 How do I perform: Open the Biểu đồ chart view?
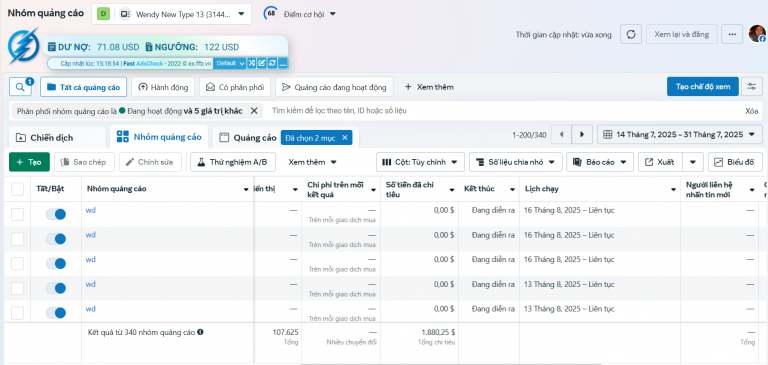point(735,162)
